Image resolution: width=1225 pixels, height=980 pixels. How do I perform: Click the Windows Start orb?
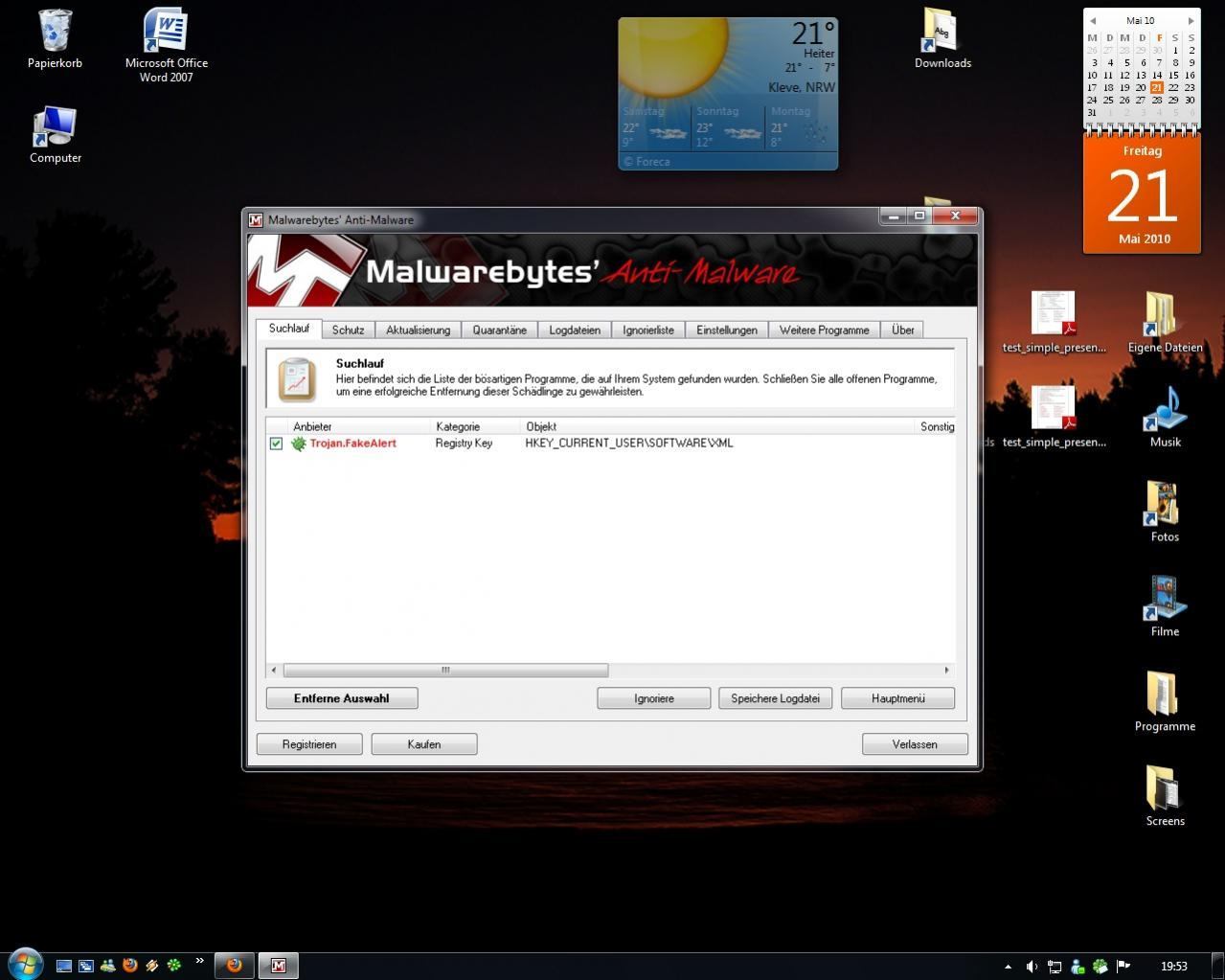(25, 963)
